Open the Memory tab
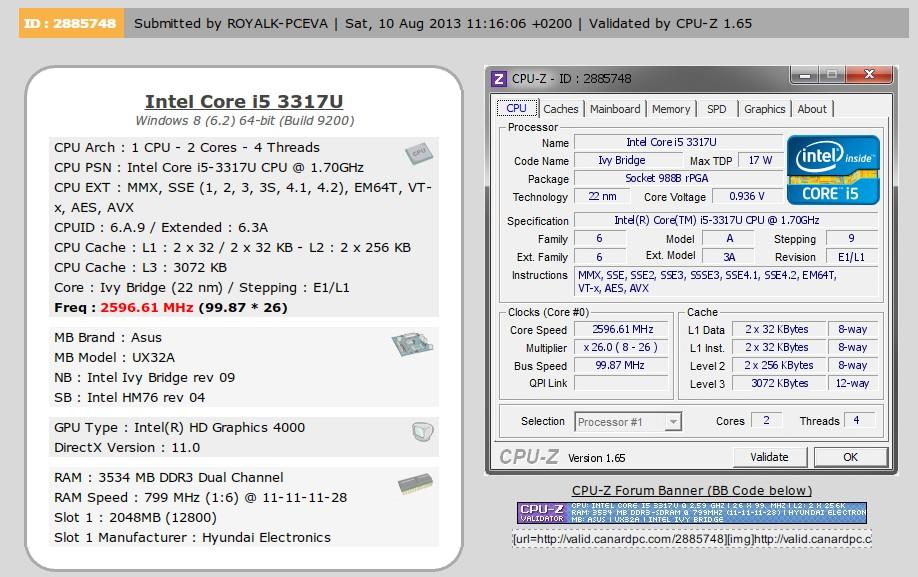918x577 pixels. click(x=671, y=109)
